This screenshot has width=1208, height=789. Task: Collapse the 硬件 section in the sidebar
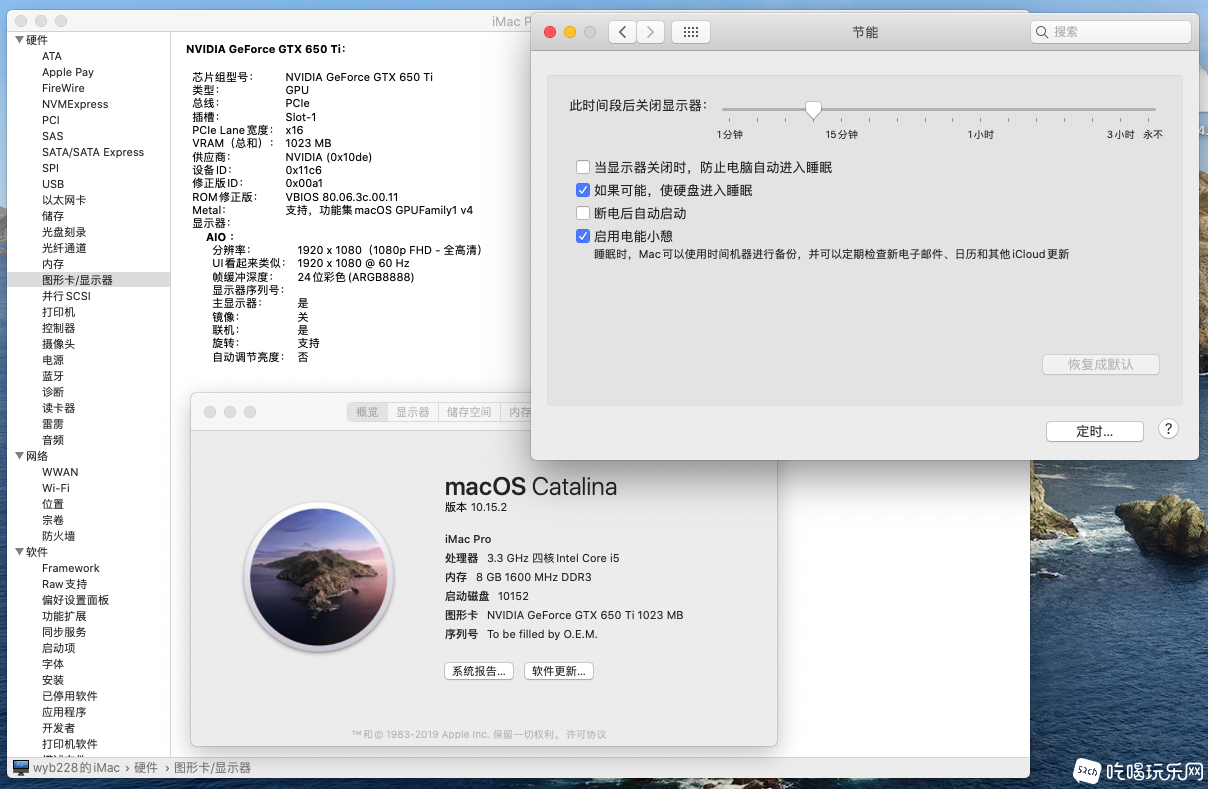[x=19, y=40]
